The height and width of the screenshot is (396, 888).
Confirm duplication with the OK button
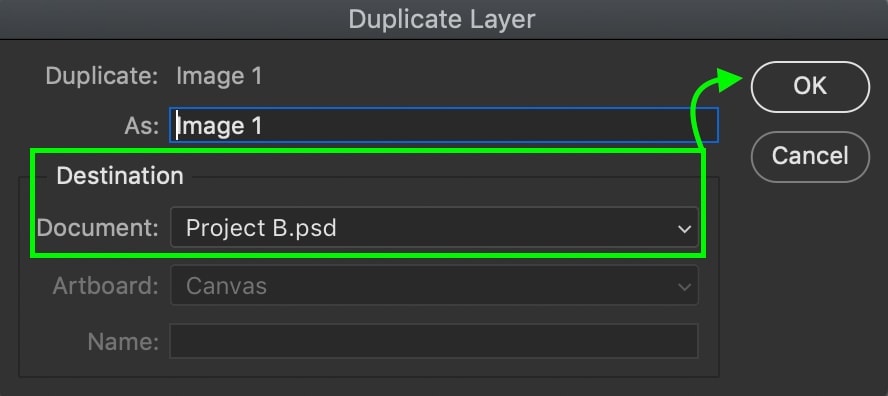pos(810,87)
